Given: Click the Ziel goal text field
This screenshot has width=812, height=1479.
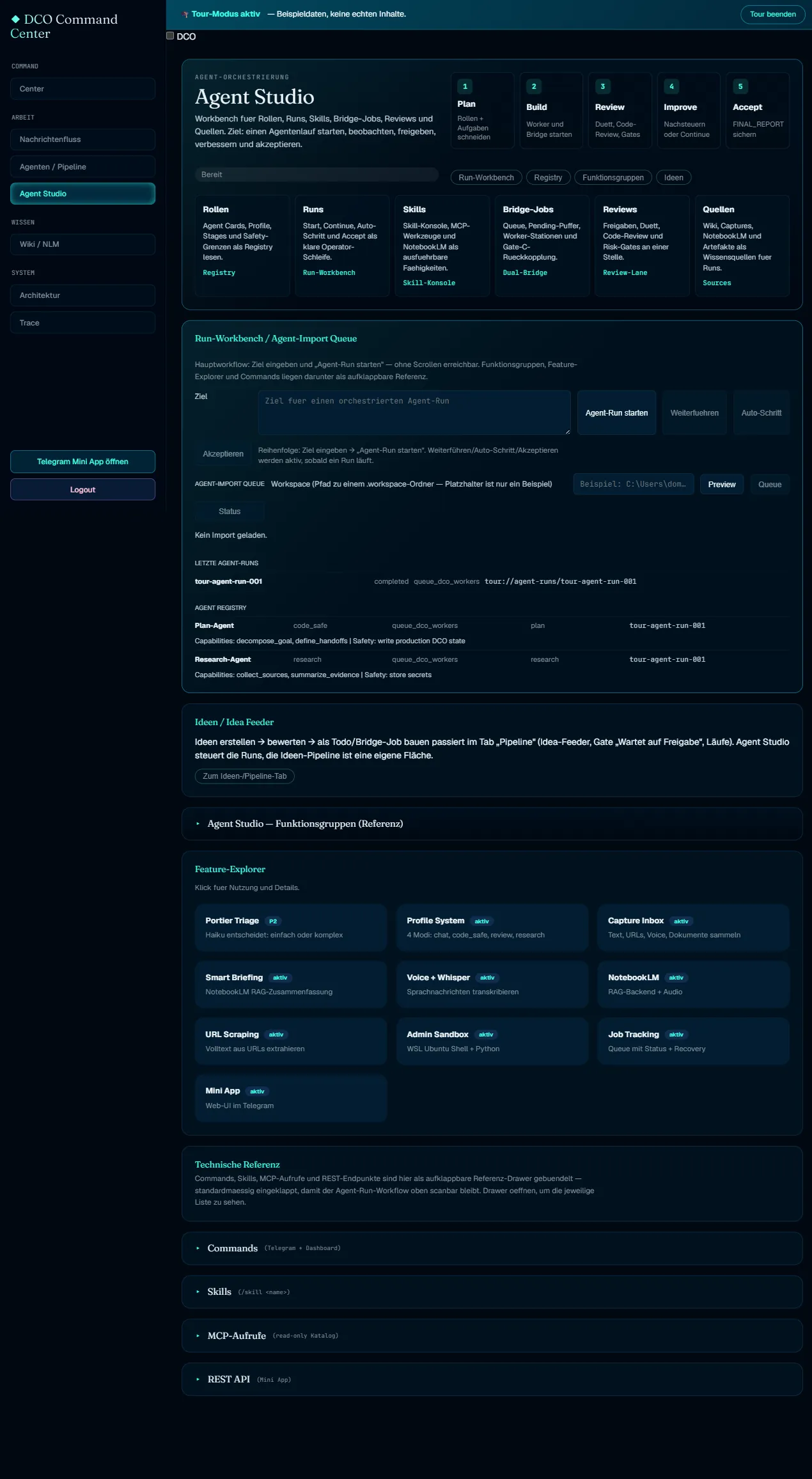Looking at the screenshot, I should [414, 412].
